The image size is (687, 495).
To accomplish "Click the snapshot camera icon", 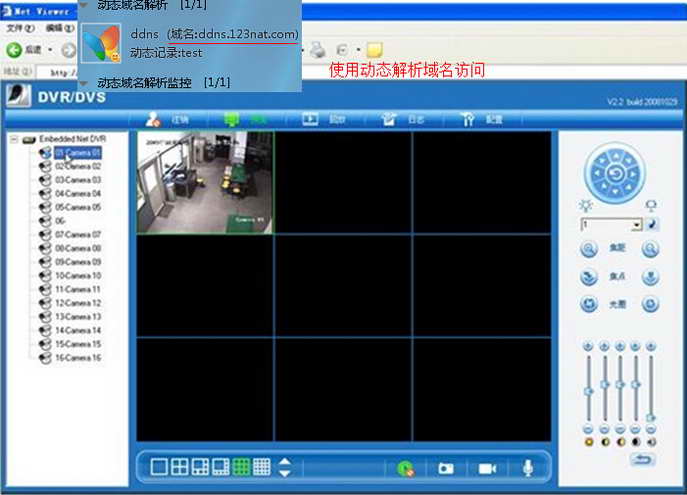I will point(445,468).
